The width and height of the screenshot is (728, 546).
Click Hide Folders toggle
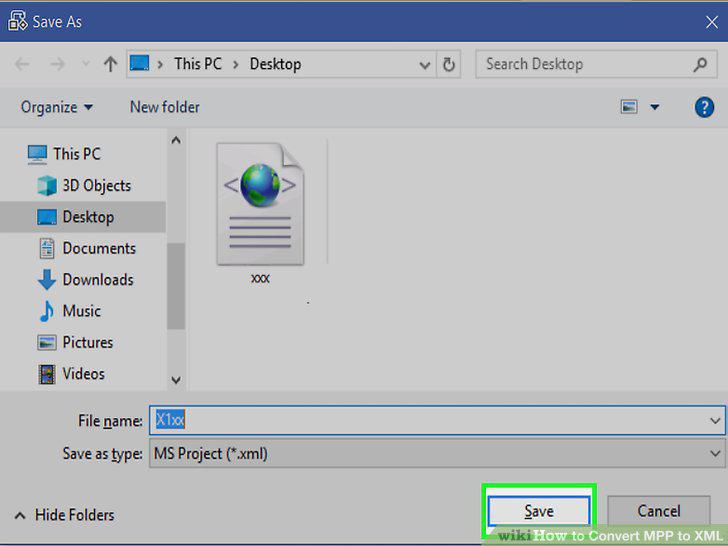pyautogui.click(x=64, y=515)
